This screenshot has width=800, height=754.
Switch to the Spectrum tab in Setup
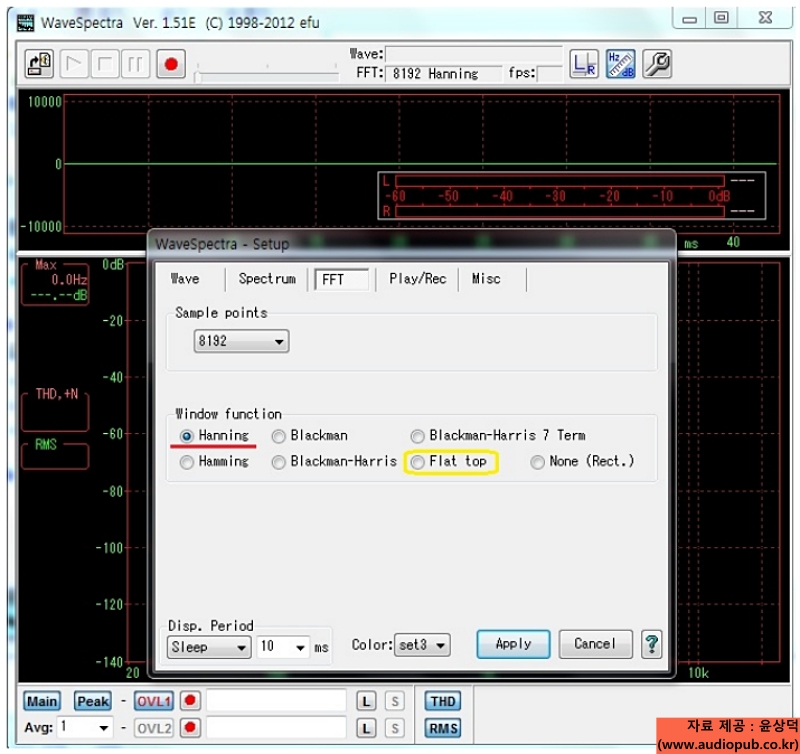tap(267, 279)
